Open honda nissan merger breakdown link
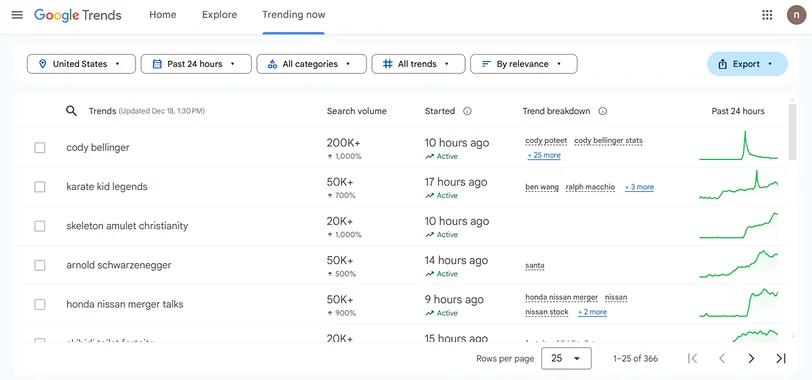Screen dimensions: 812x380 [x=561, y=298]
